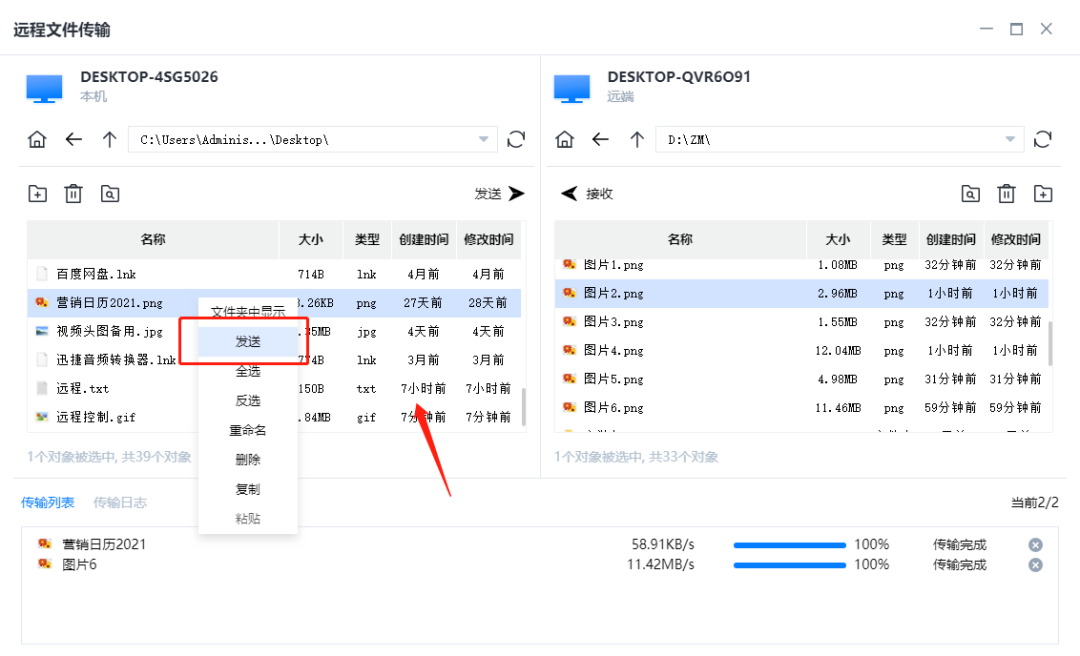Image resolution: width=1080 pixels, height=656 pixels.
Task: Select local file 远程.txt
Action: click(274, 389)
